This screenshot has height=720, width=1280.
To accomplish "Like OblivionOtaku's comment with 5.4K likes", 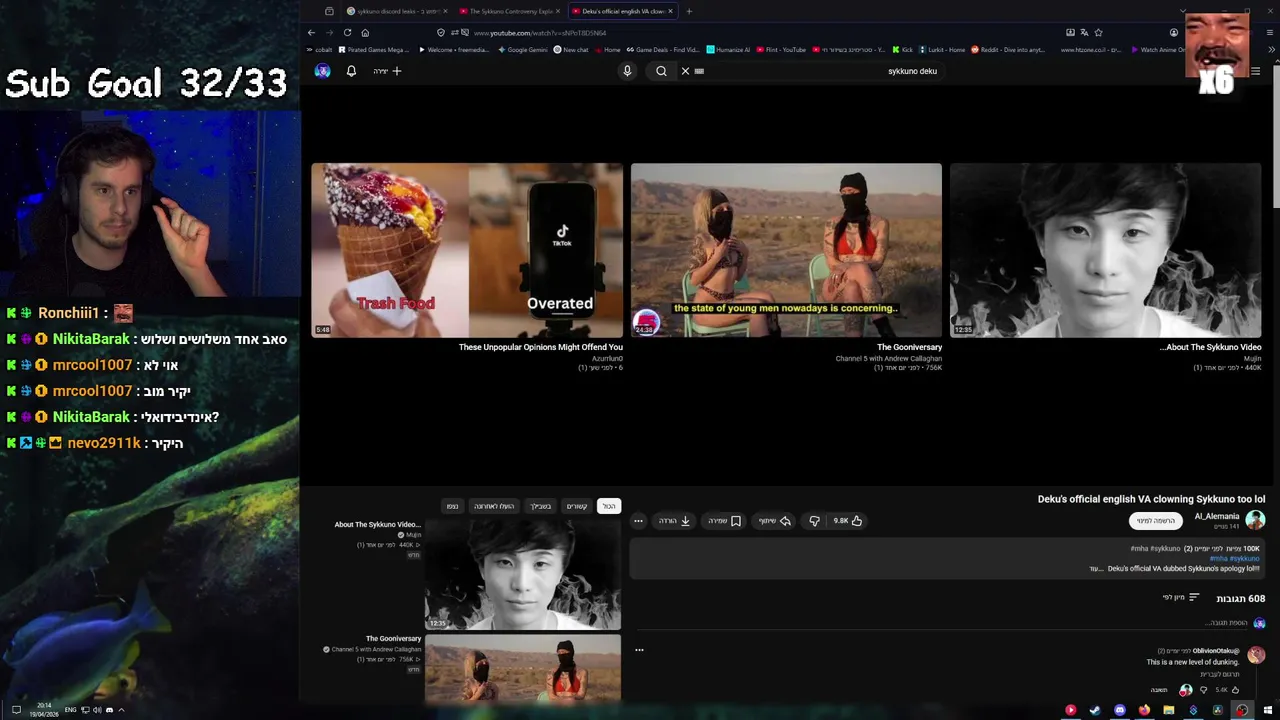I will point(1235,690).
